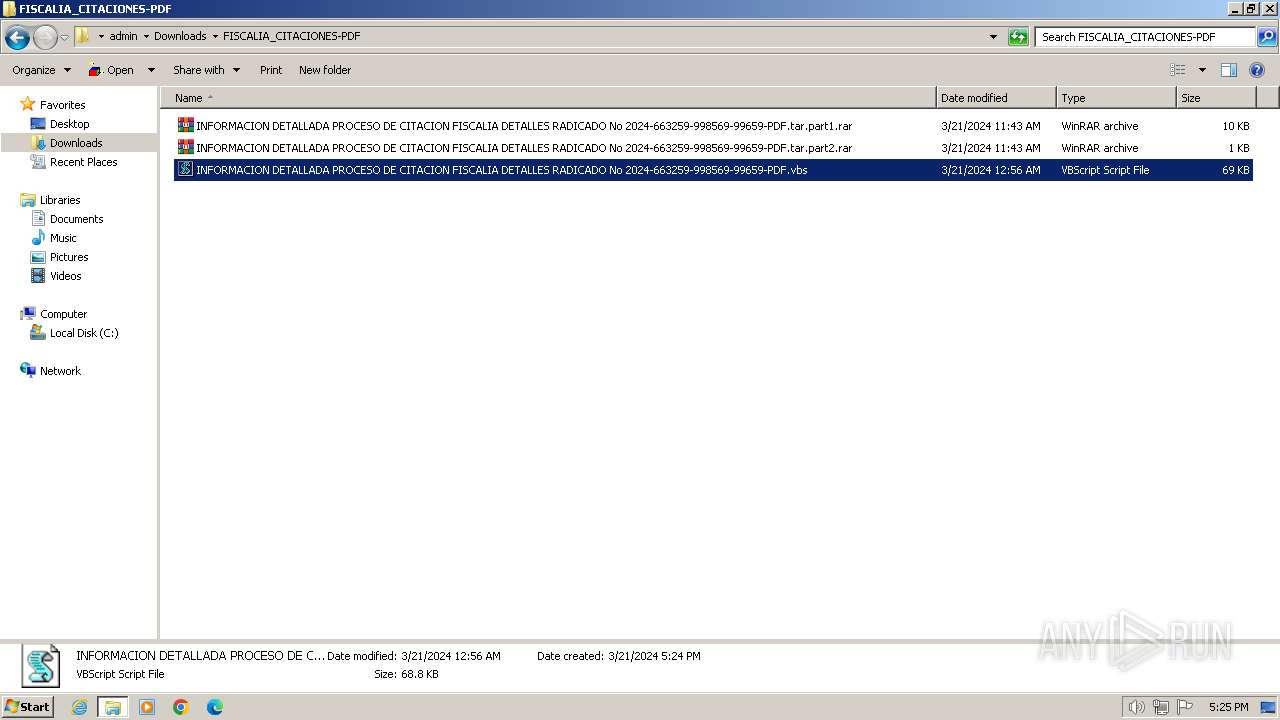The width and height of the screenshot is (1280, 720).
Task: Open the Start menu
Action: click(x=28, y=707)
